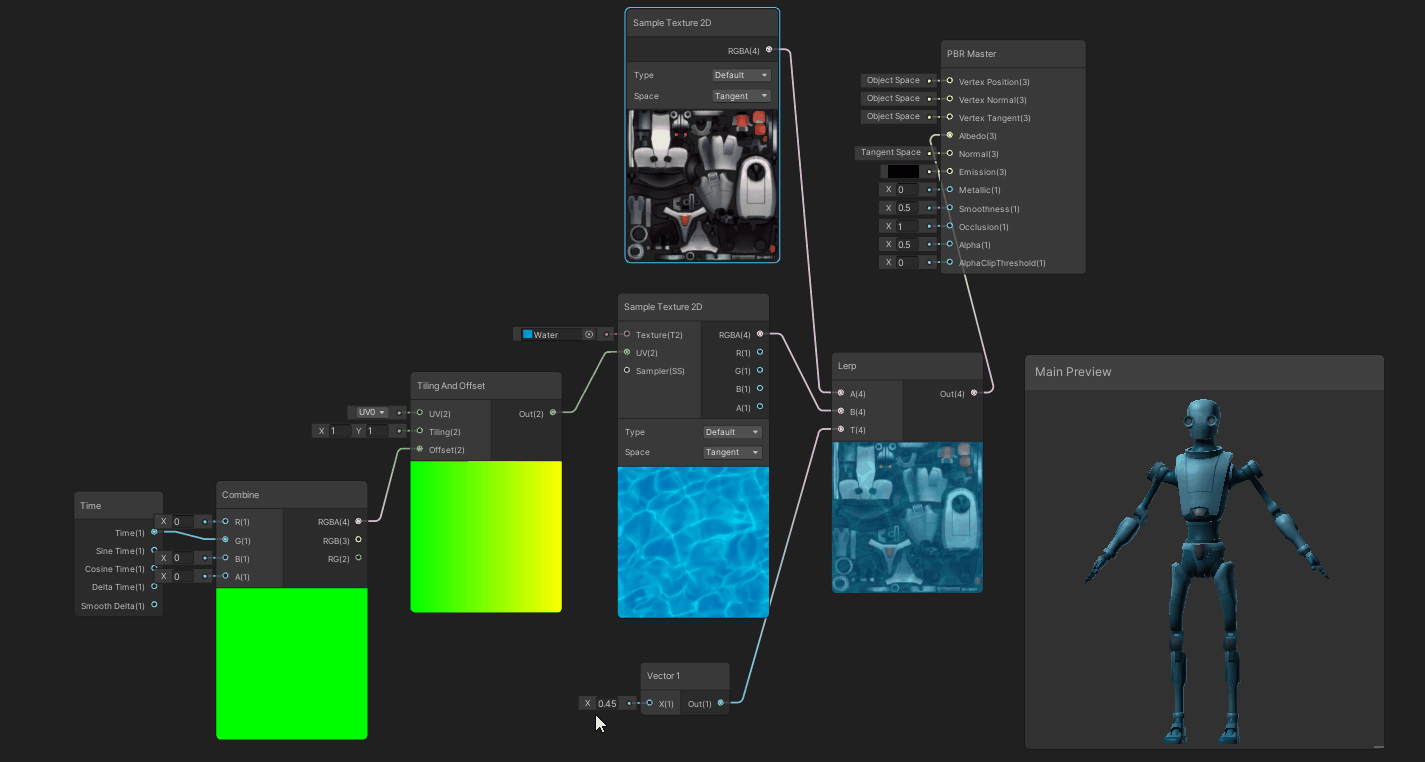Click the Water node A(1) output port

pos(760,407)
